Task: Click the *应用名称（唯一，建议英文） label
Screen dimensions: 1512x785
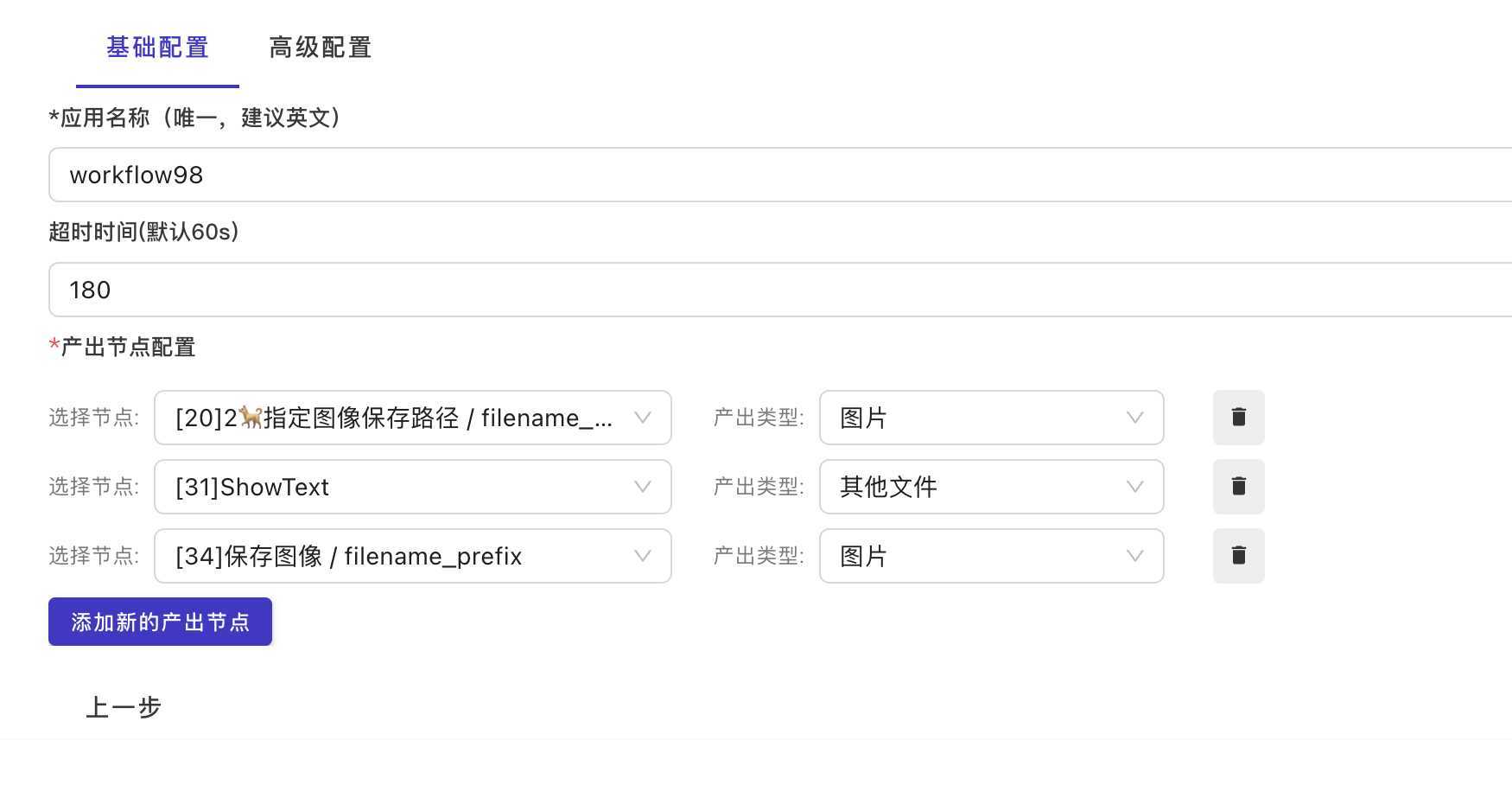Action: [x=195, y=118]
